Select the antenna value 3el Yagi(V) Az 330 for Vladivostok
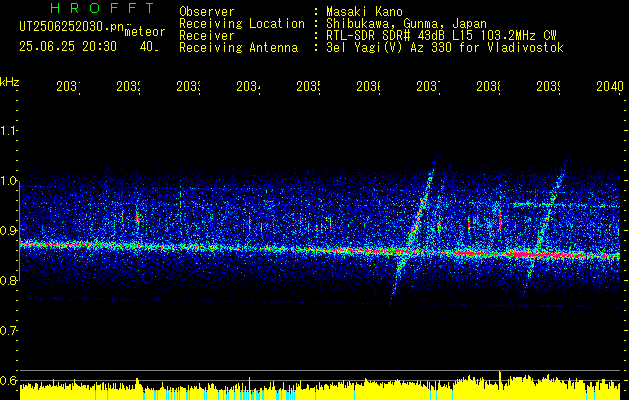The image size is (629, 400). [x=445, y=48]
